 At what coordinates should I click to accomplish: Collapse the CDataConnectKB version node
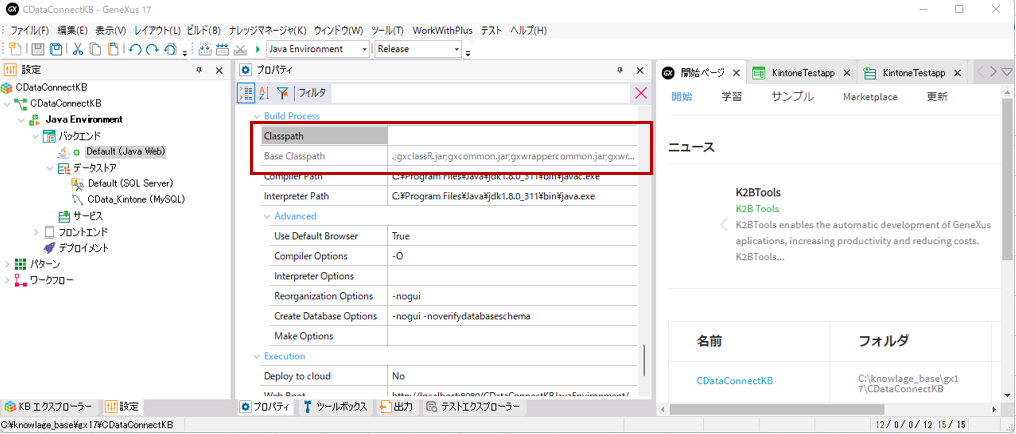[x=7, y=104]
